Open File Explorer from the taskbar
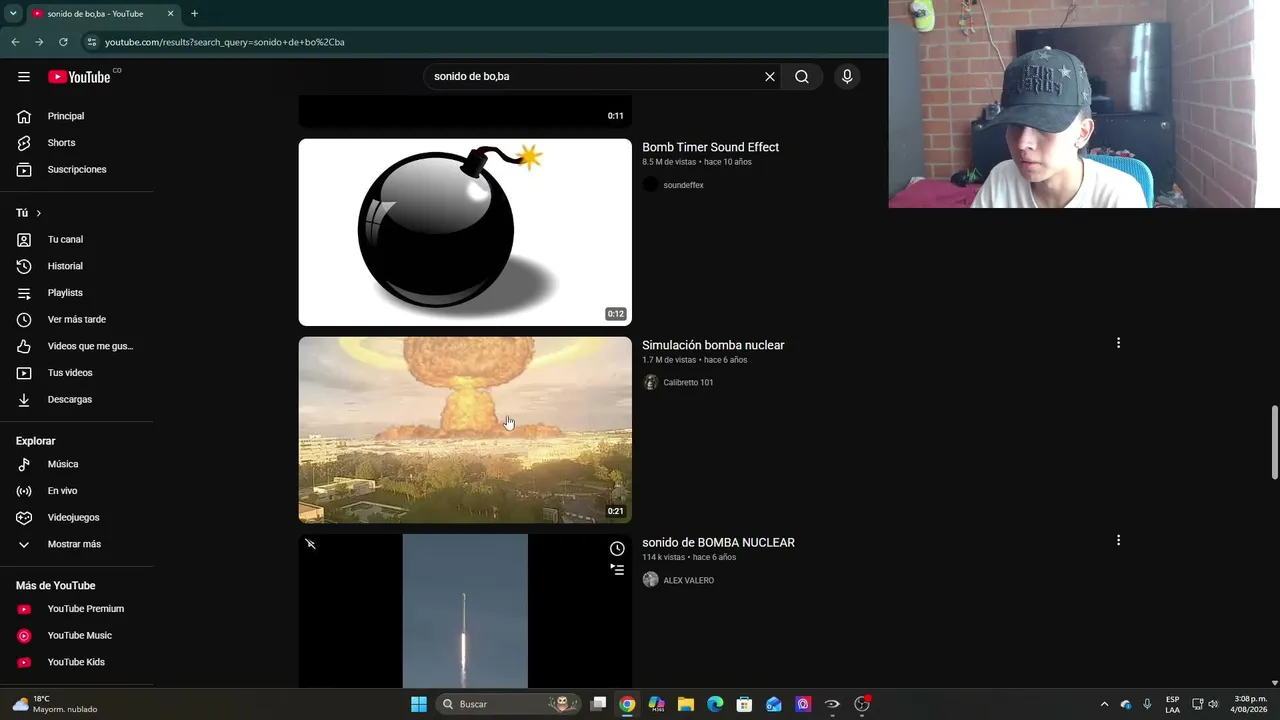The height and width of the screenshot is (720, 1280). (x=686, y=704)
